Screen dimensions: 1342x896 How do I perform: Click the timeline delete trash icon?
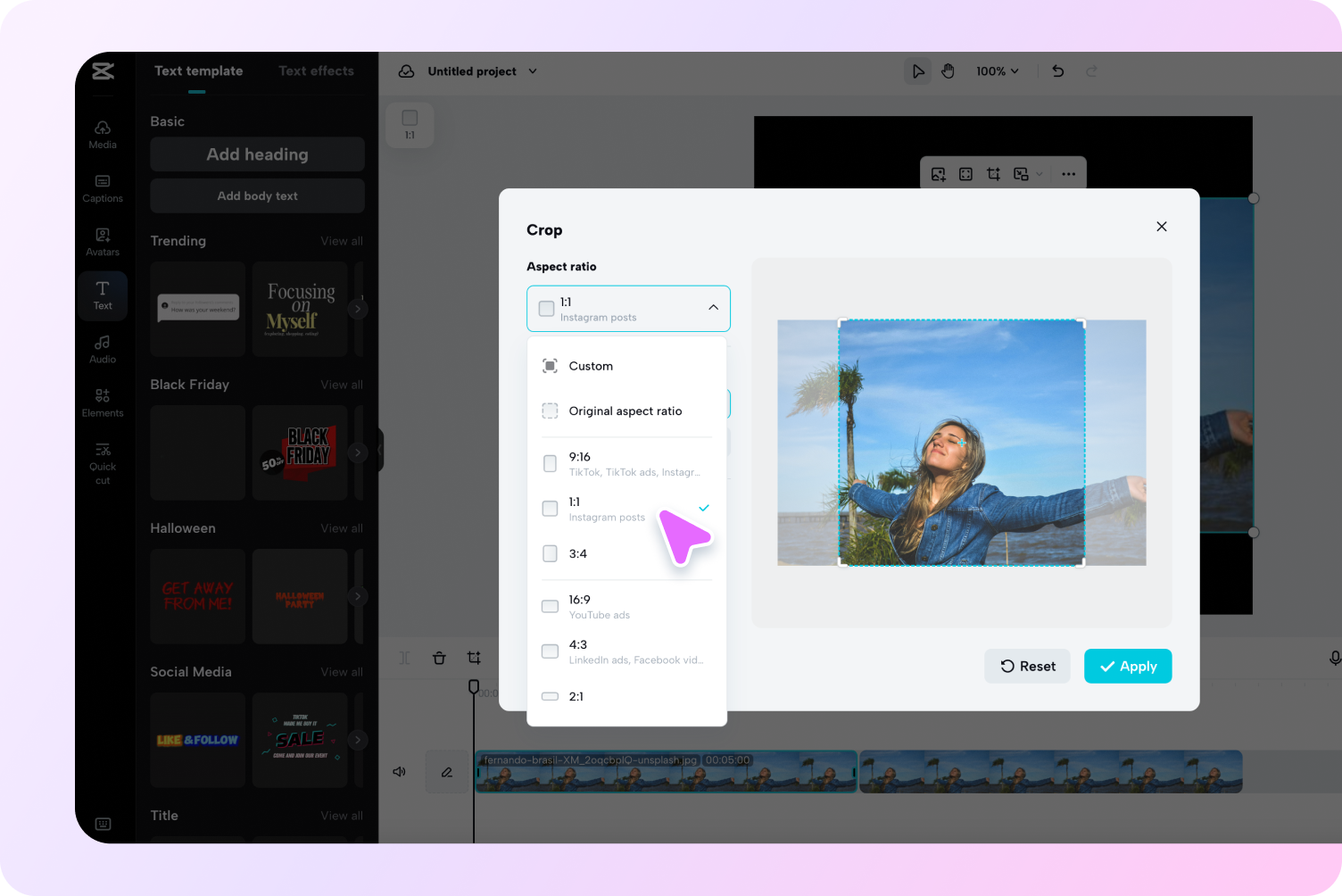[x=439, y=658]
